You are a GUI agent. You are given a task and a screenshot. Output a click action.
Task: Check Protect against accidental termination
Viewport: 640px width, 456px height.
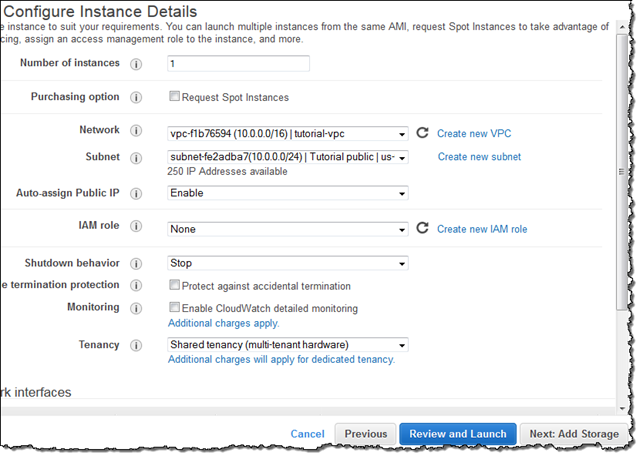(x=174, y=285)
